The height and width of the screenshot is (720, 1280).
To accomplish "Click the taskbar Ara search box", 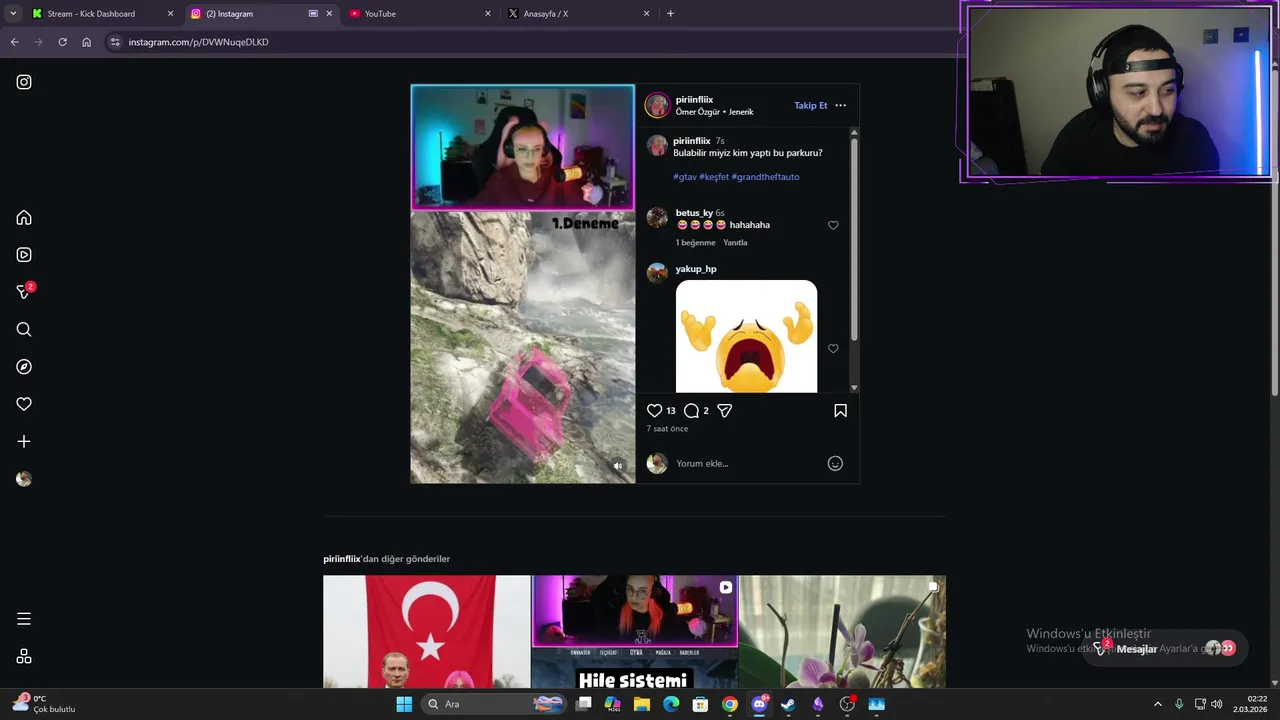I will click(495, 704).
